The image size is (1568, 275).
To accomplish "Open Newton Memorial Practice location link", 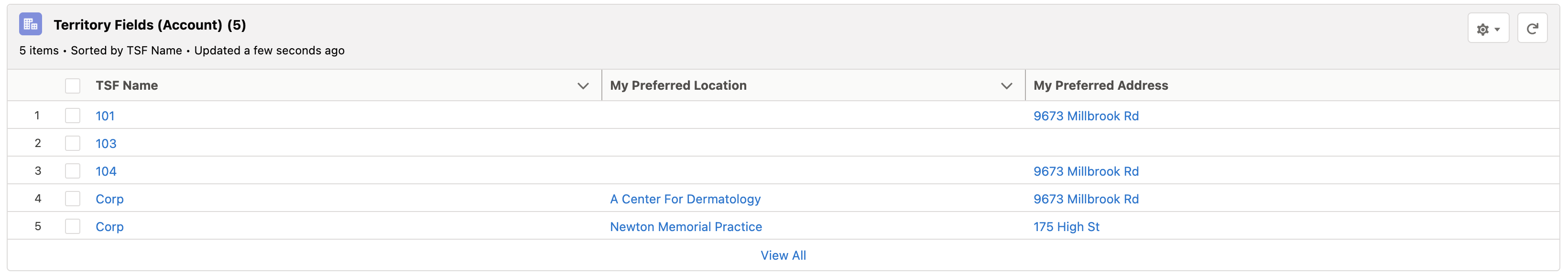I will coord(686,226).
